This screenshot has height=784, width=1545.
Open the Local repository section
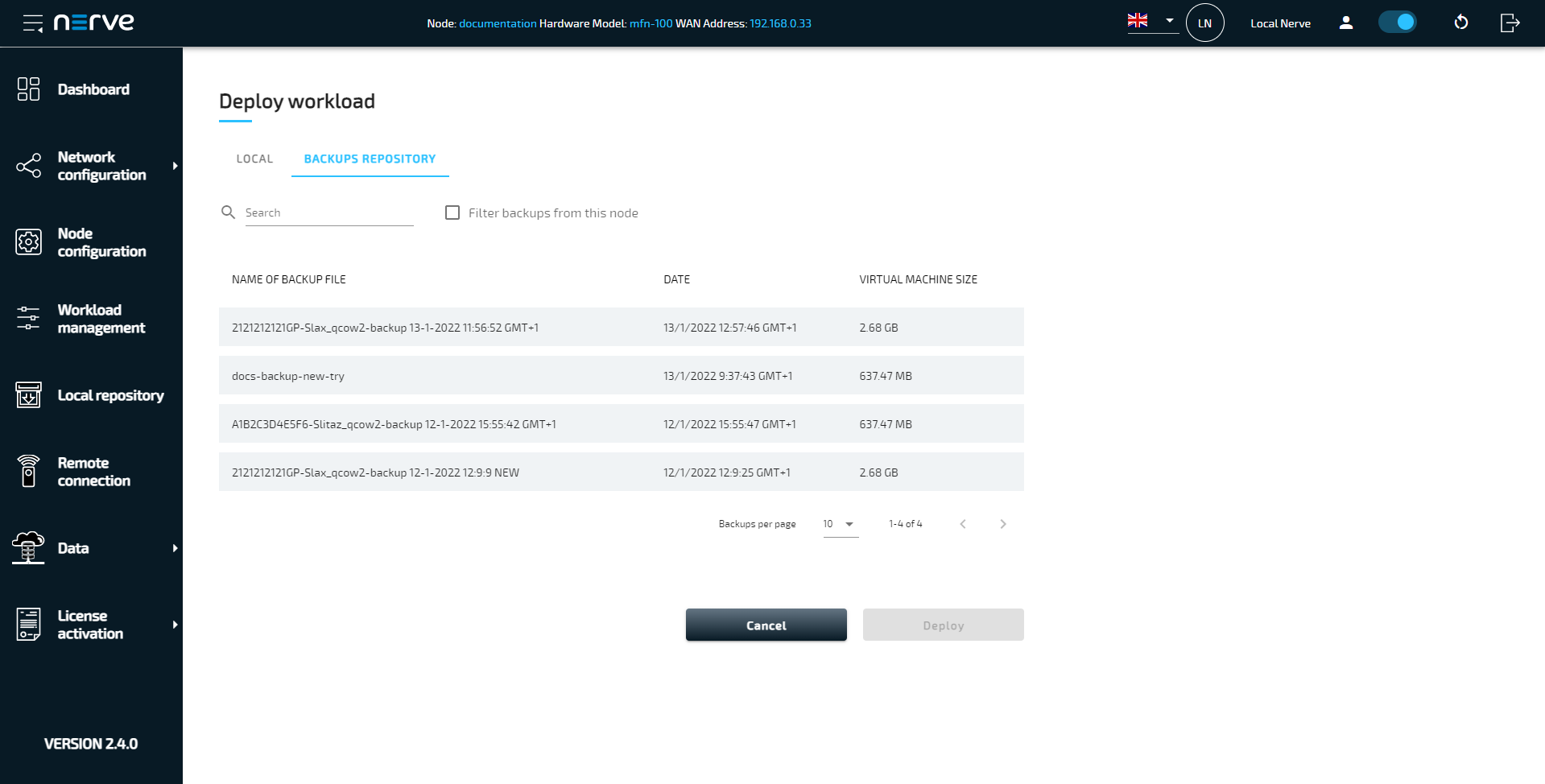(x=112, y=395)
